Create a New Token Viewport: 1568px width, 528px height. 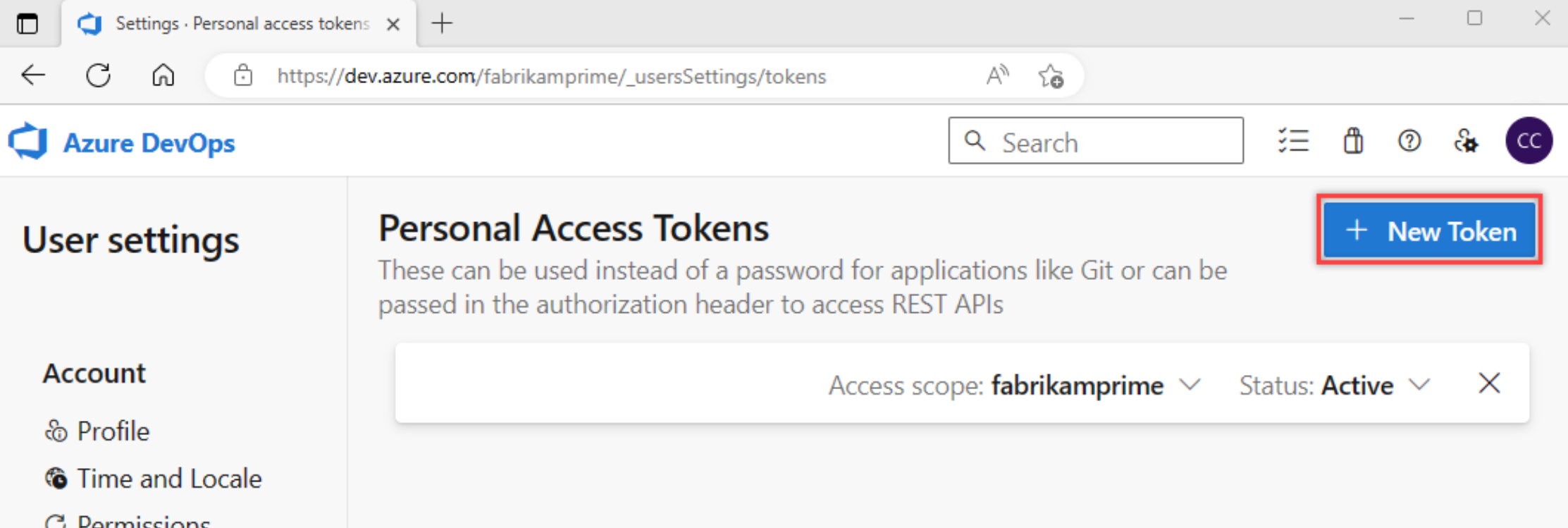pyautogui.click(x=1429, y=231)
